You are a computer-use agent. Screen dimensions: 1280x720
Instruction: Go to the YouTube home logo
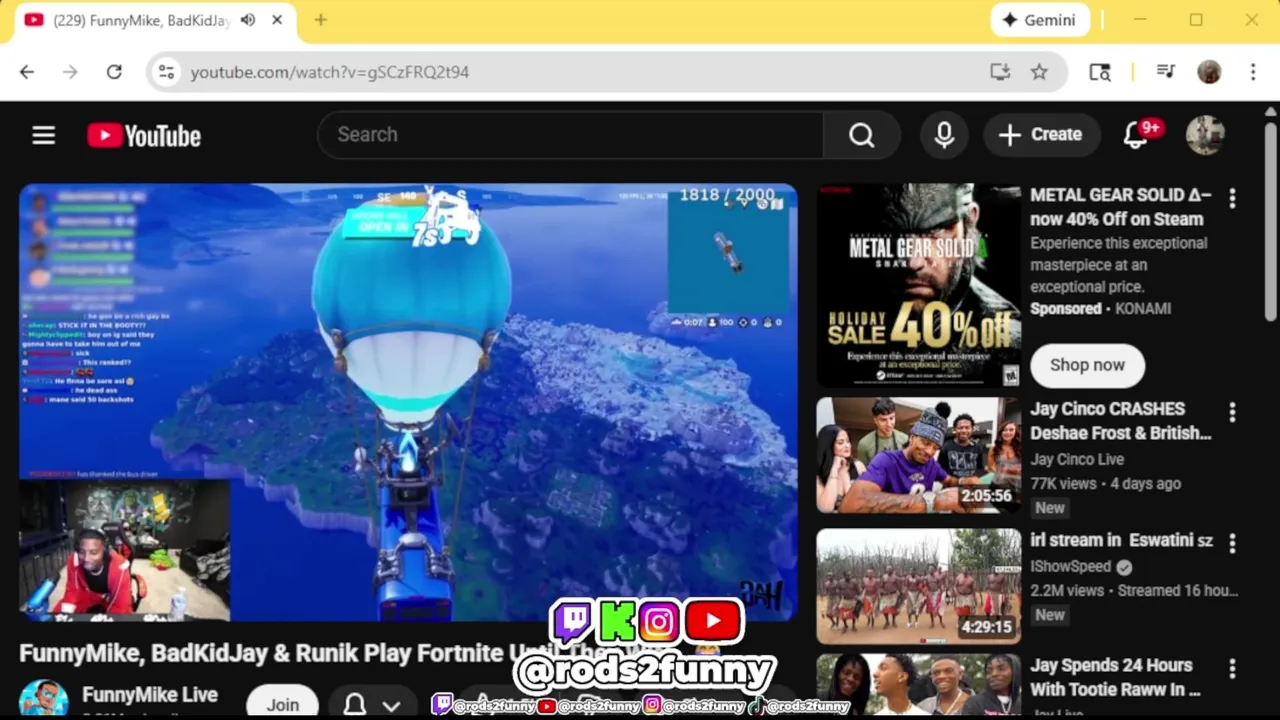point(144,135)
